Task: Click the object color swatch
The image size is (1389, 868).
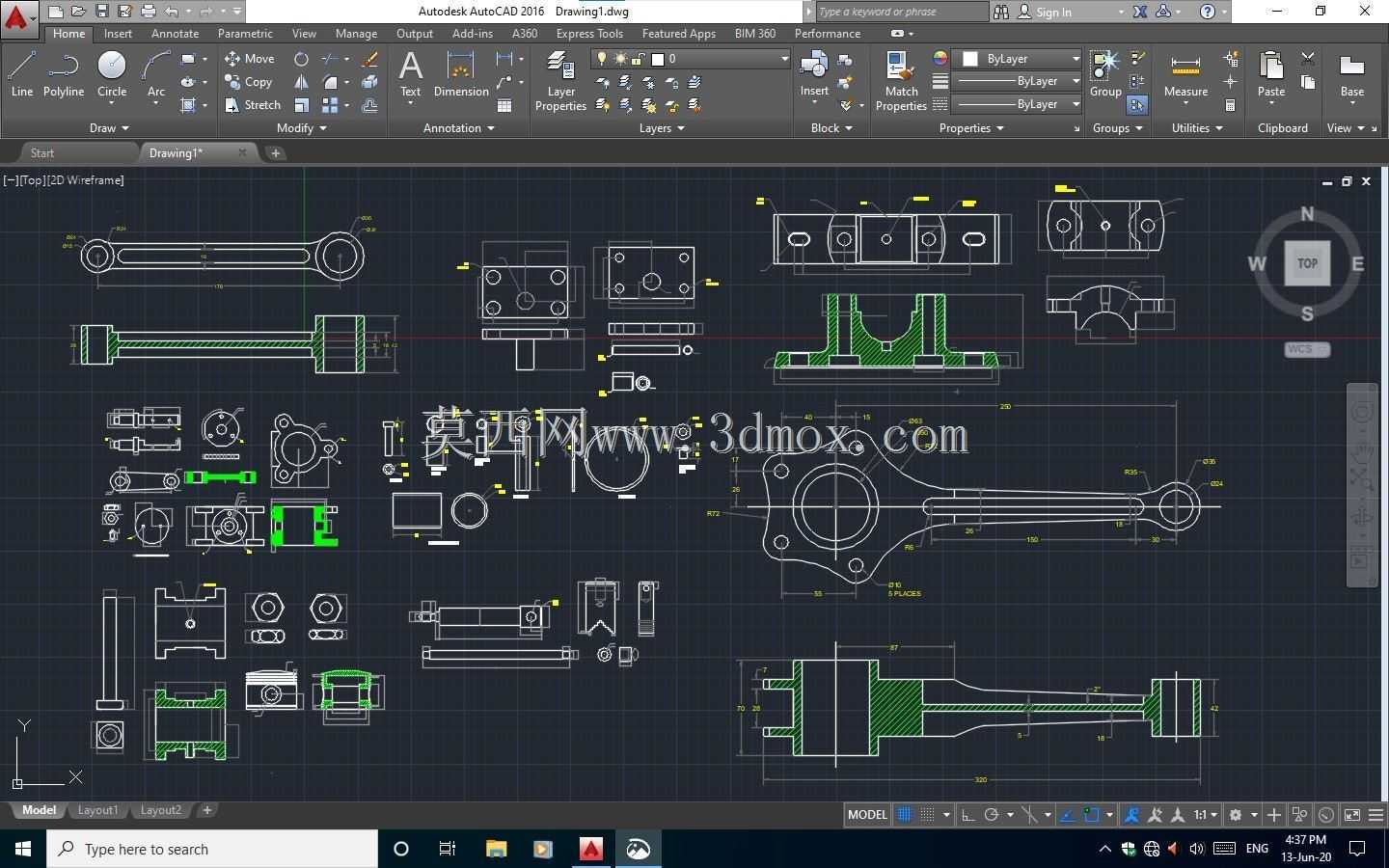Action: coord(970,59)
